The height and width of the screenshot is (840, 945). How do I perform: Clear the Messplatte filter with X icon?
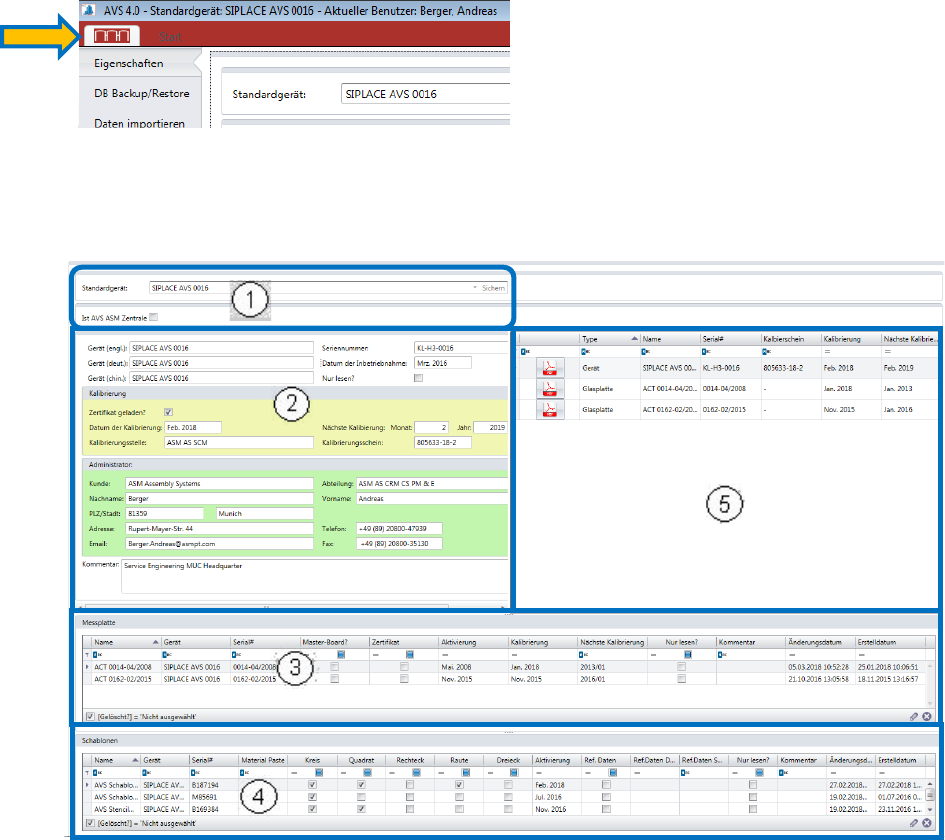click(927, 716)
